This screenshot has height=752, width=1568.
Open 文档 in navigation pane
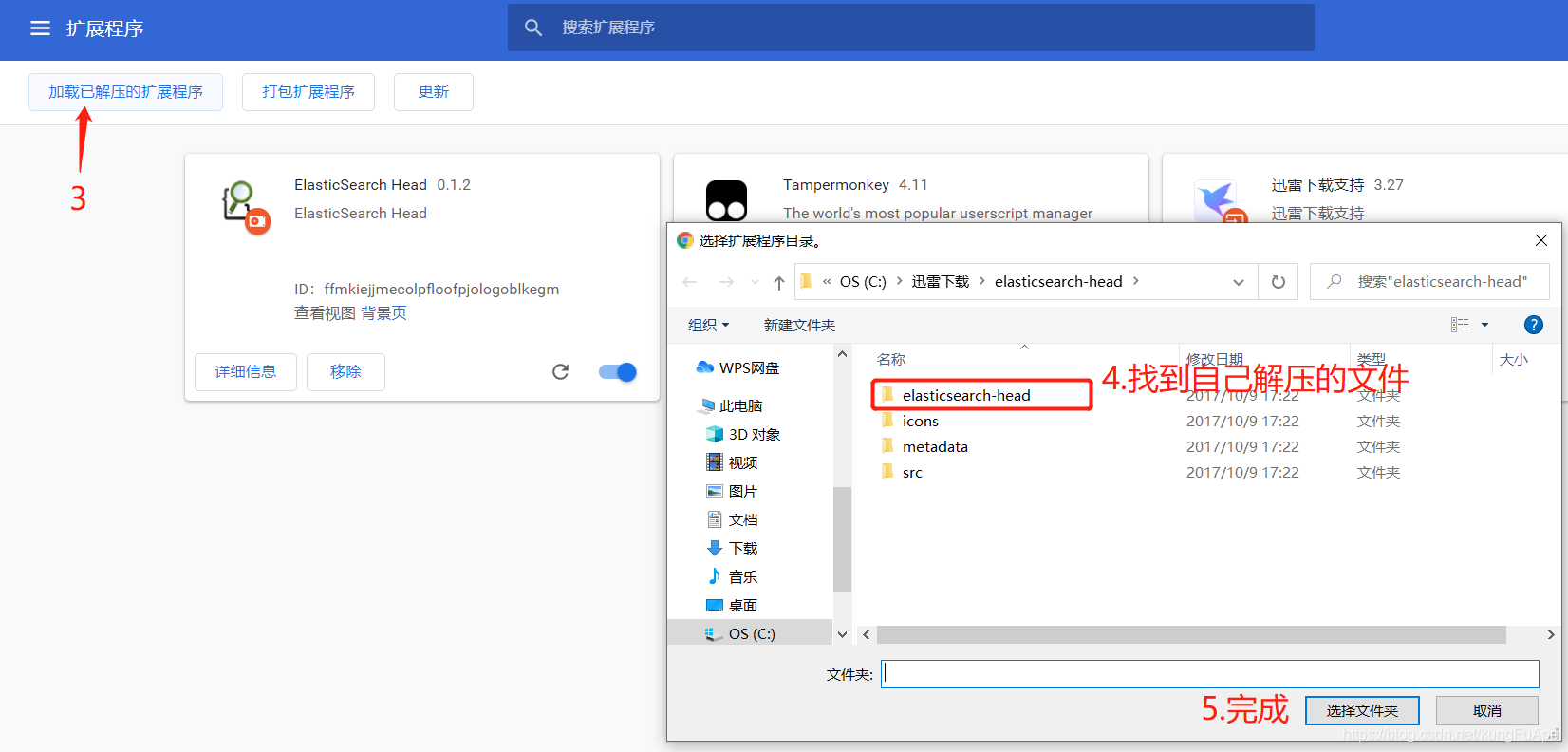732,520
